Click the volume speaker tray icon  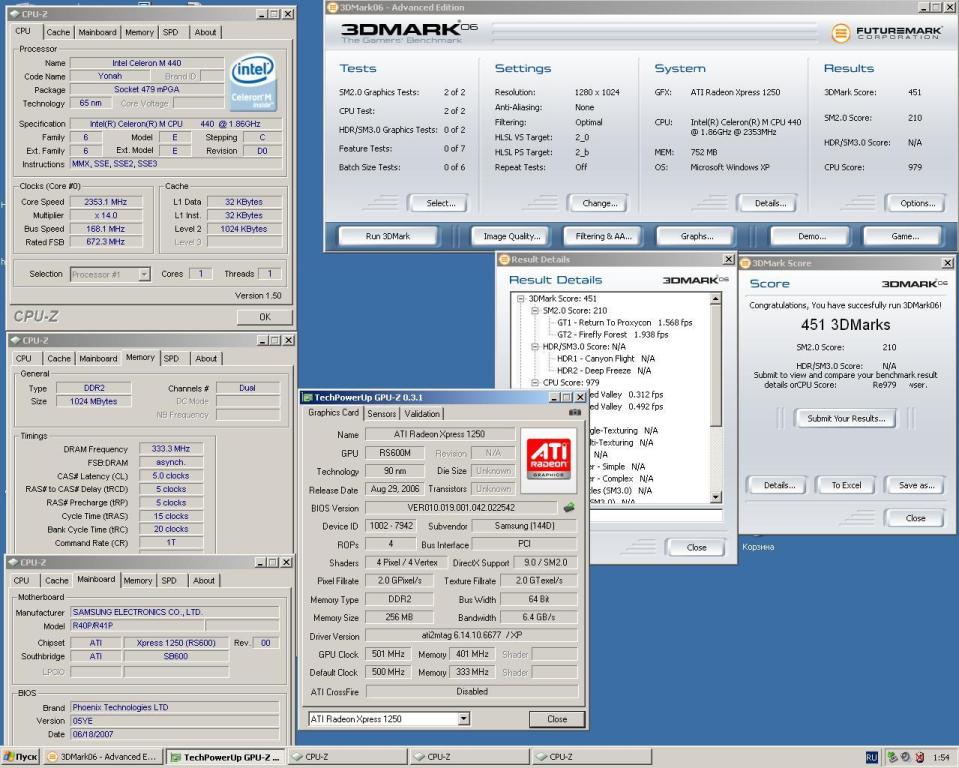pos(905,756)
